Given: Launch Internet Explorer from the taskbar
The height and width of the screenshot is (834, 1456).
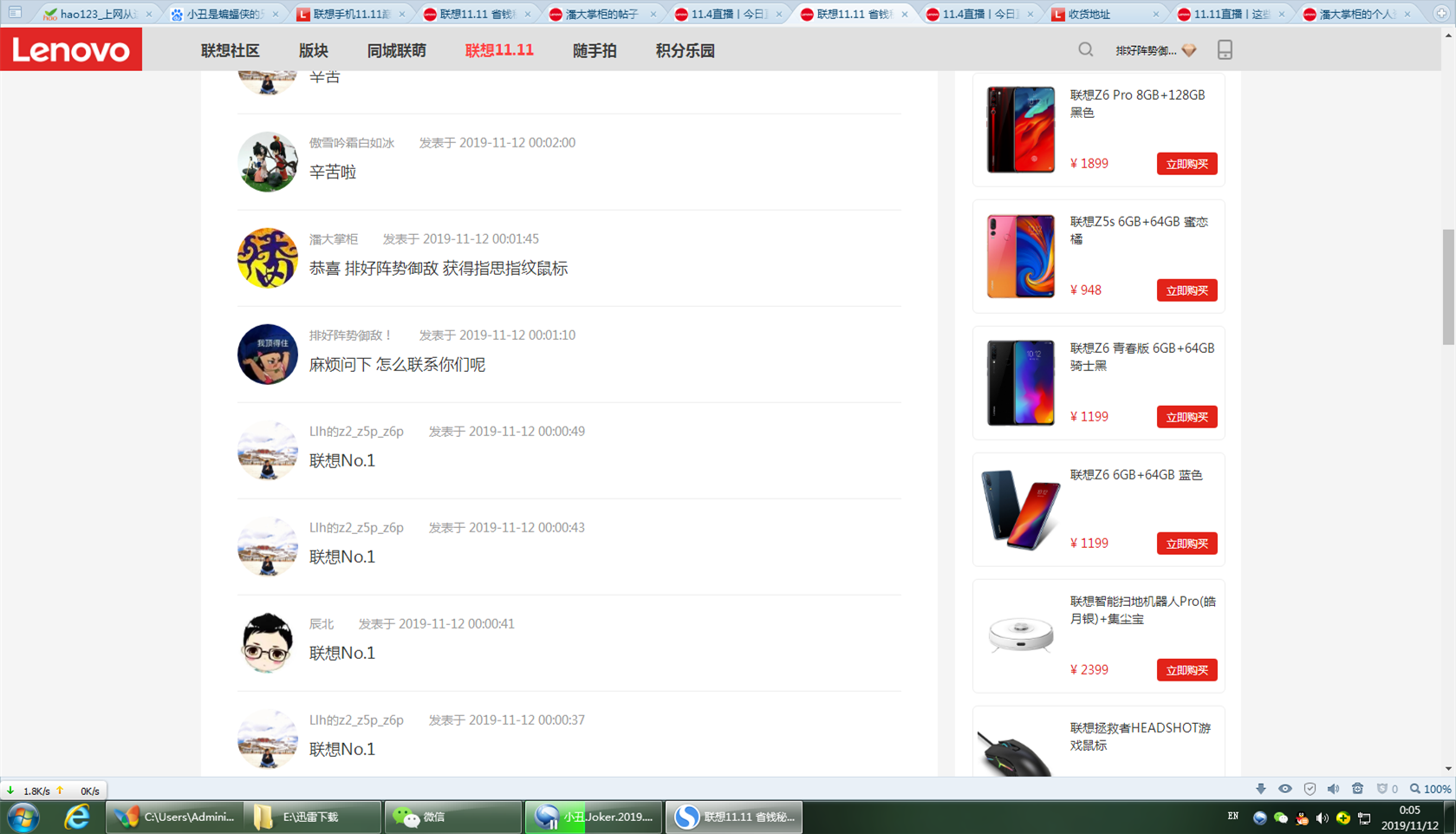Looking at the screenshot, I should pyautogui.click(x=77, y=817).
